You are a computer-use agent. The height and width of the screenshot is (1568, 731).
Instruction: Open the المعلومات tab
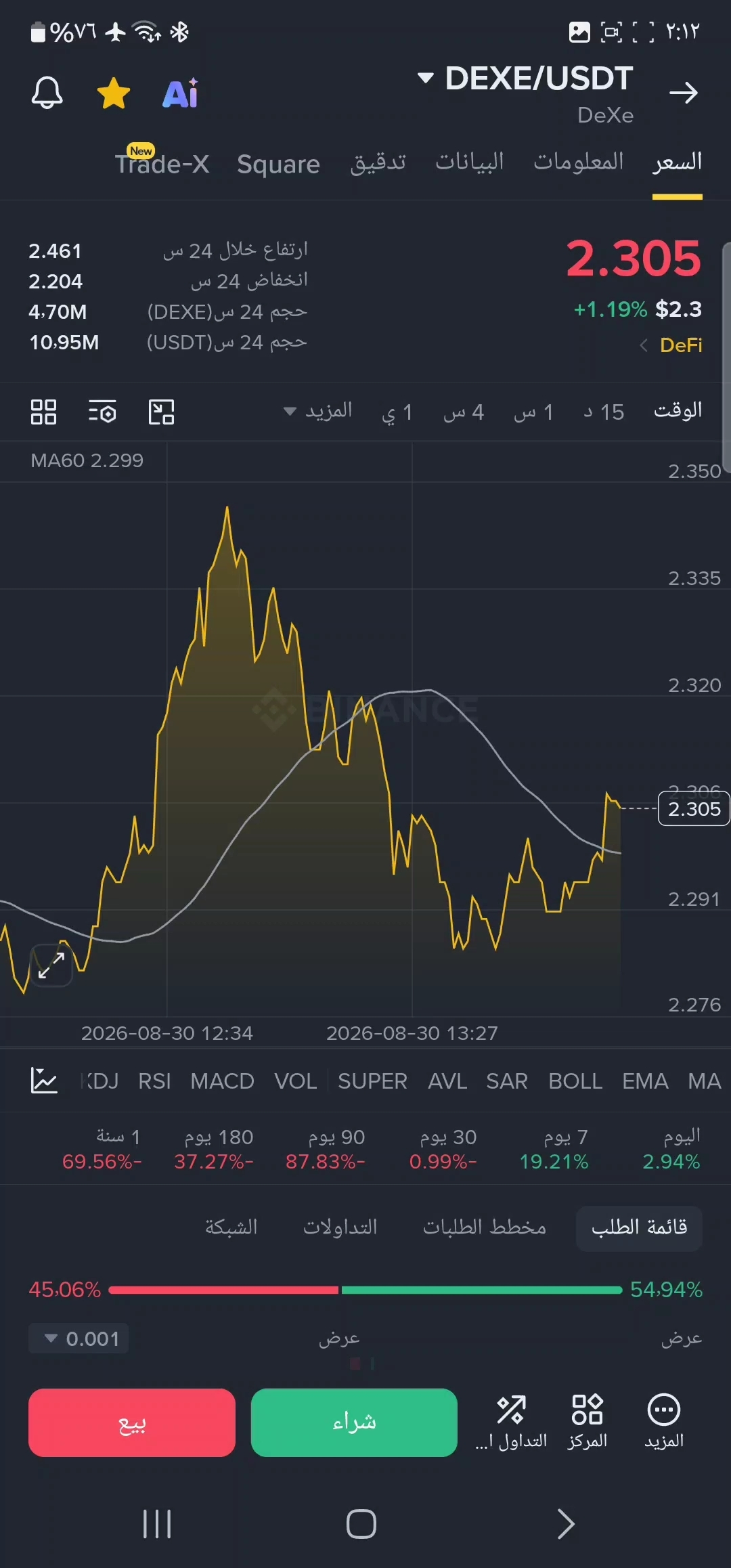(578, 162)
